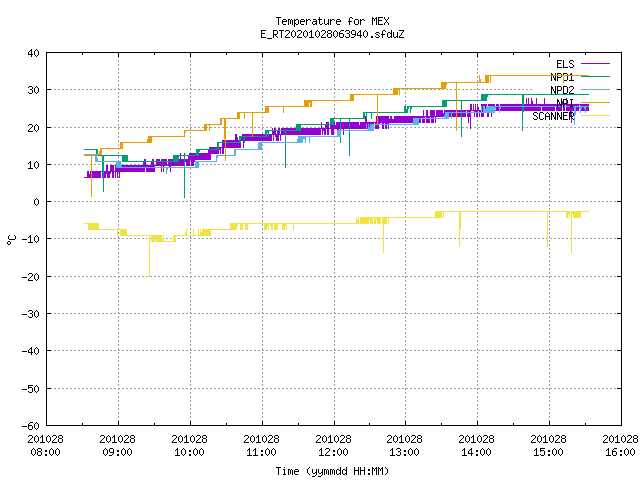The width and height of the screenshot is (640, 480).
Task: Click the y-axis value 10
Action: point(33,165)
